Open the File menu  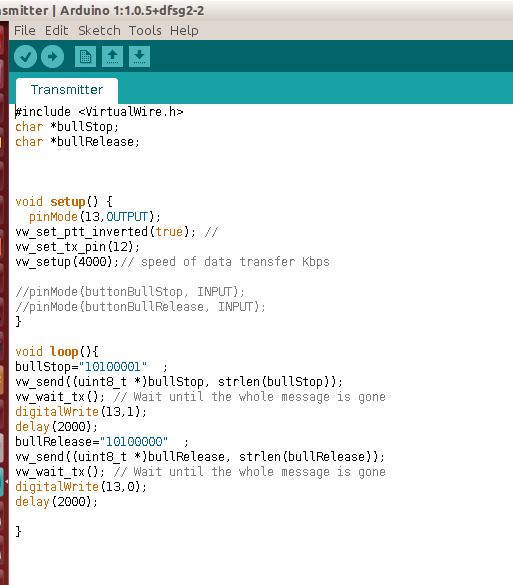pyautogui.click(x=25, y=31)
